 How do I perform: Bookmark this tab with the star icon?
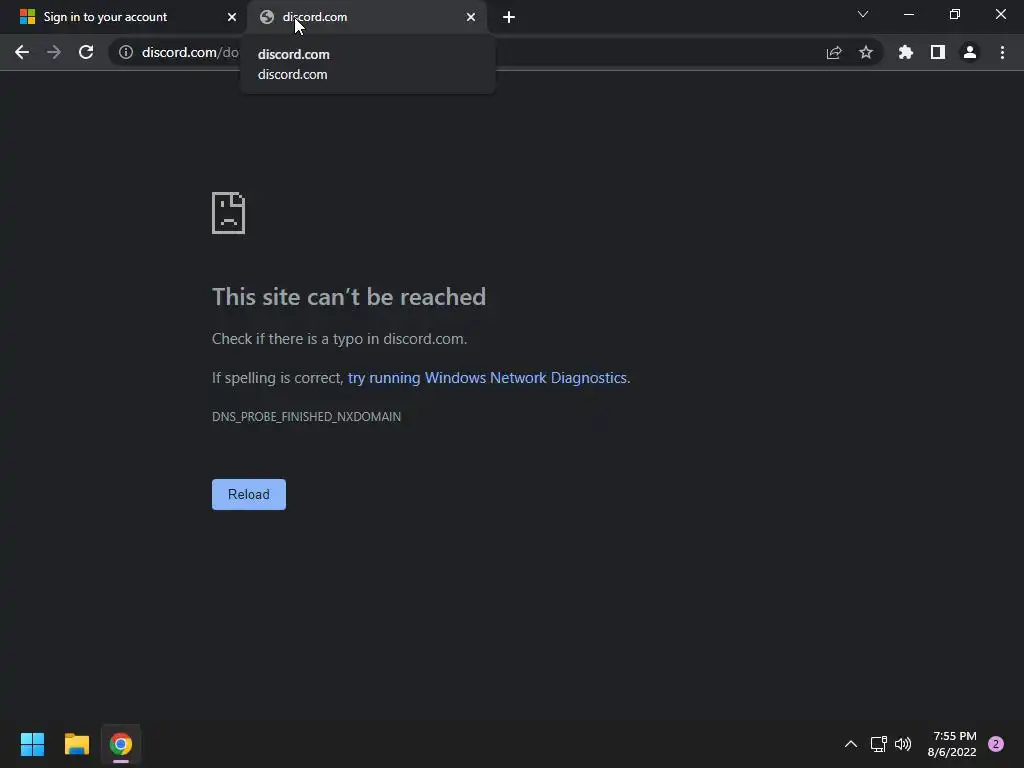click(866, 52)
